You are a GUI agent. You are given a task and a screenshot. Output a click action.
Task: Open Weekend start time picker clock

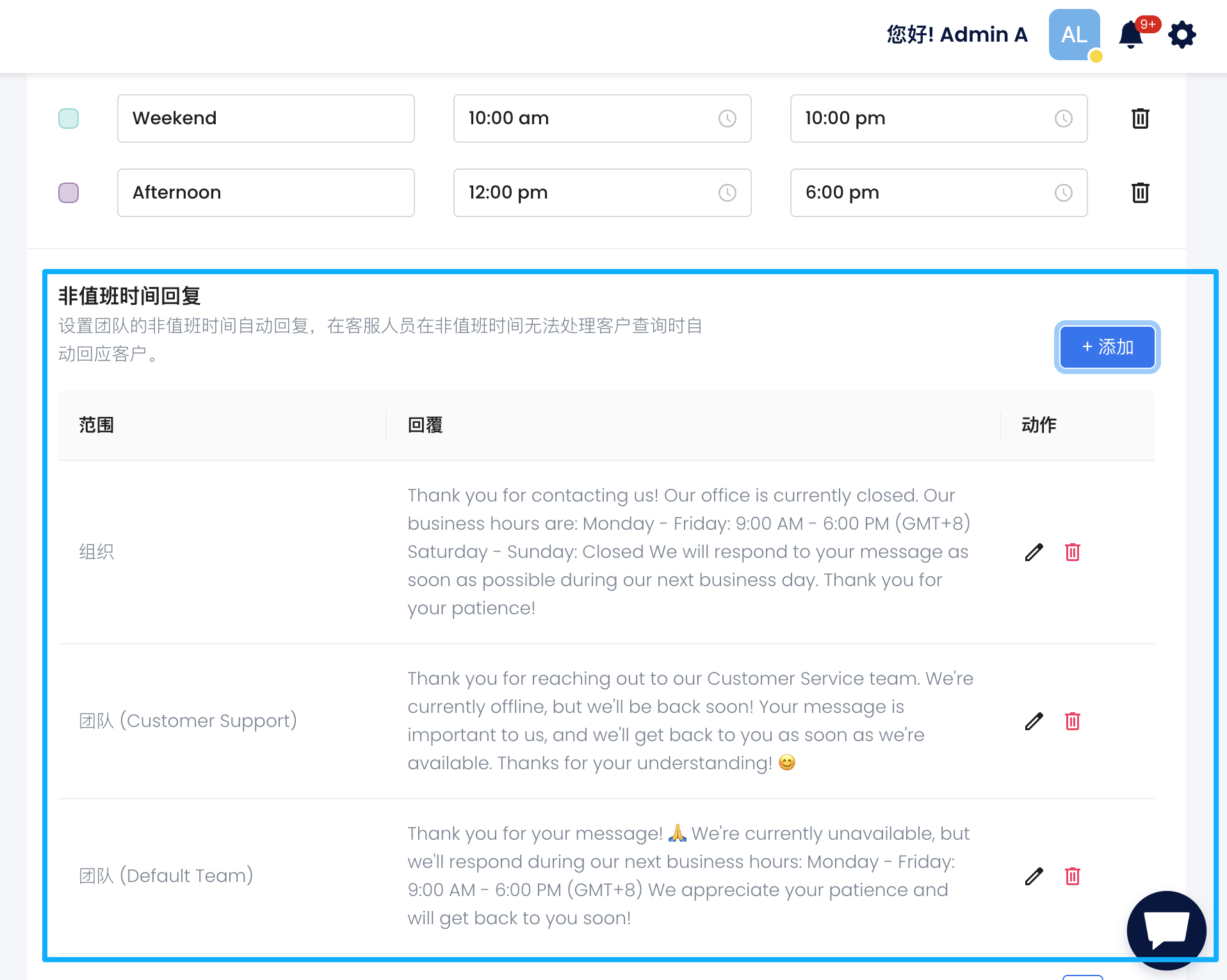(x=727, y=118)
